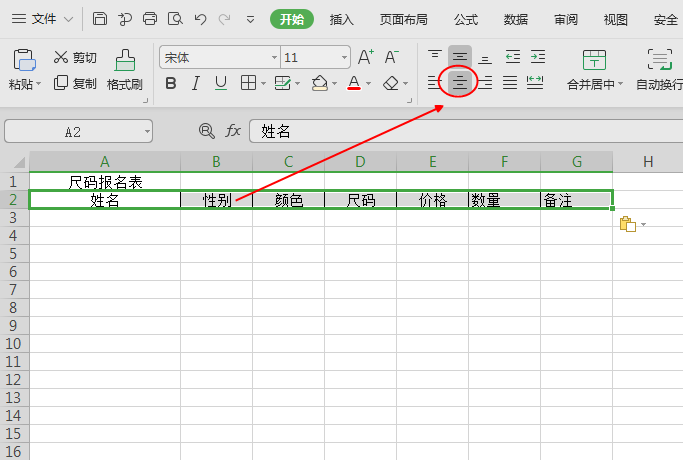The height and width of the screenshot is (460, 683).
Task: Expand the borders dropdown arrow
Action: coord(263,83)
